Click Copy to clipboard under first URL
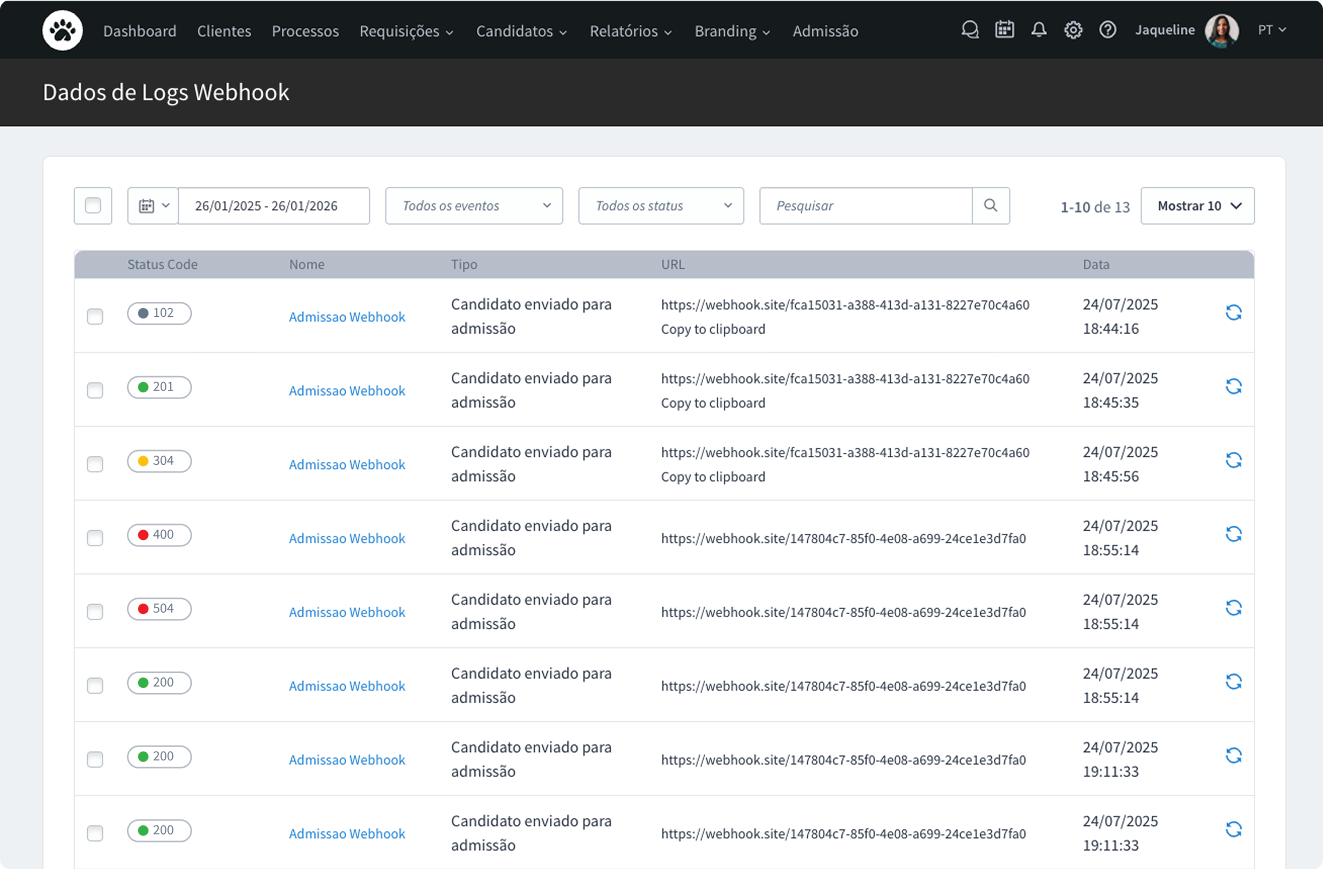1323x869 pixels. pyautogui.click(x=713, y=329)
